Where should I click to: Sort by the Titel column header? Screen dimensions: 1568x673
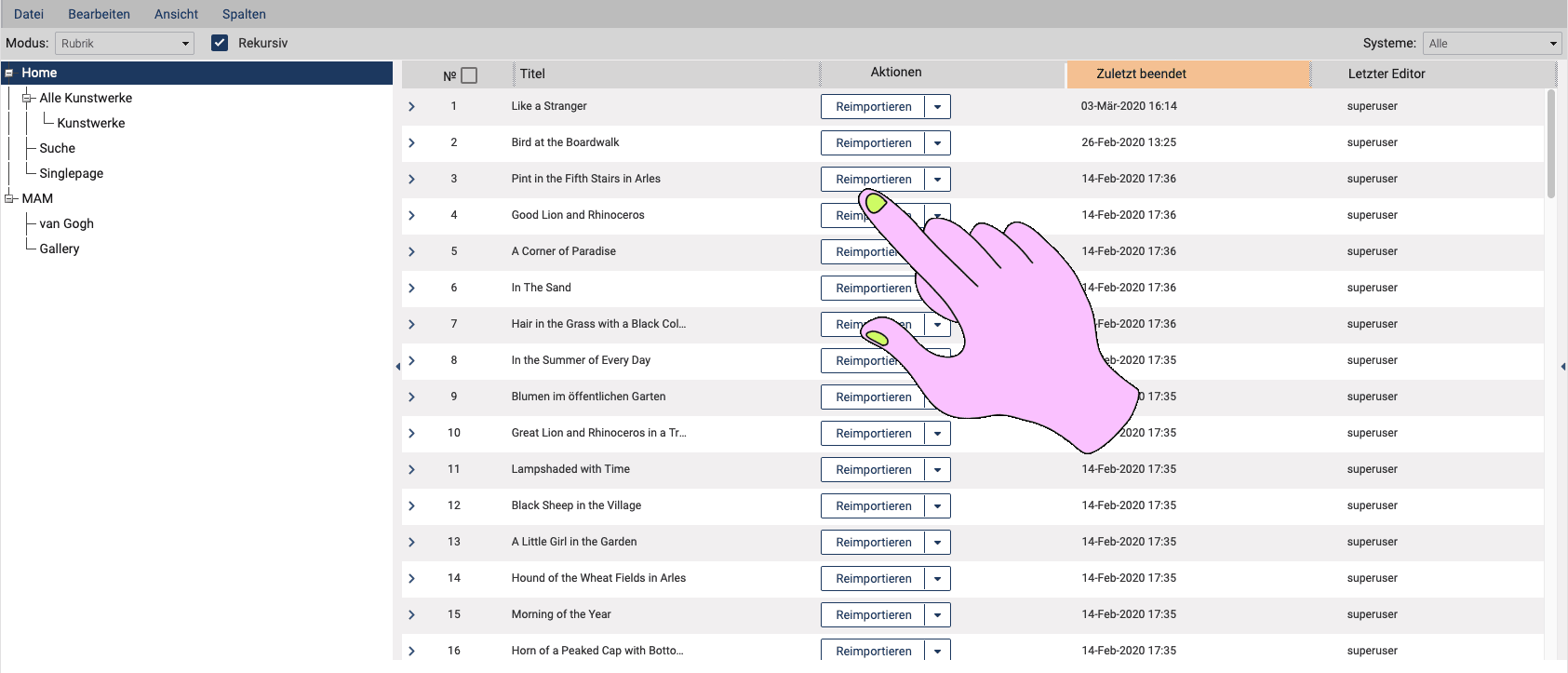click(x=666, y=74)
